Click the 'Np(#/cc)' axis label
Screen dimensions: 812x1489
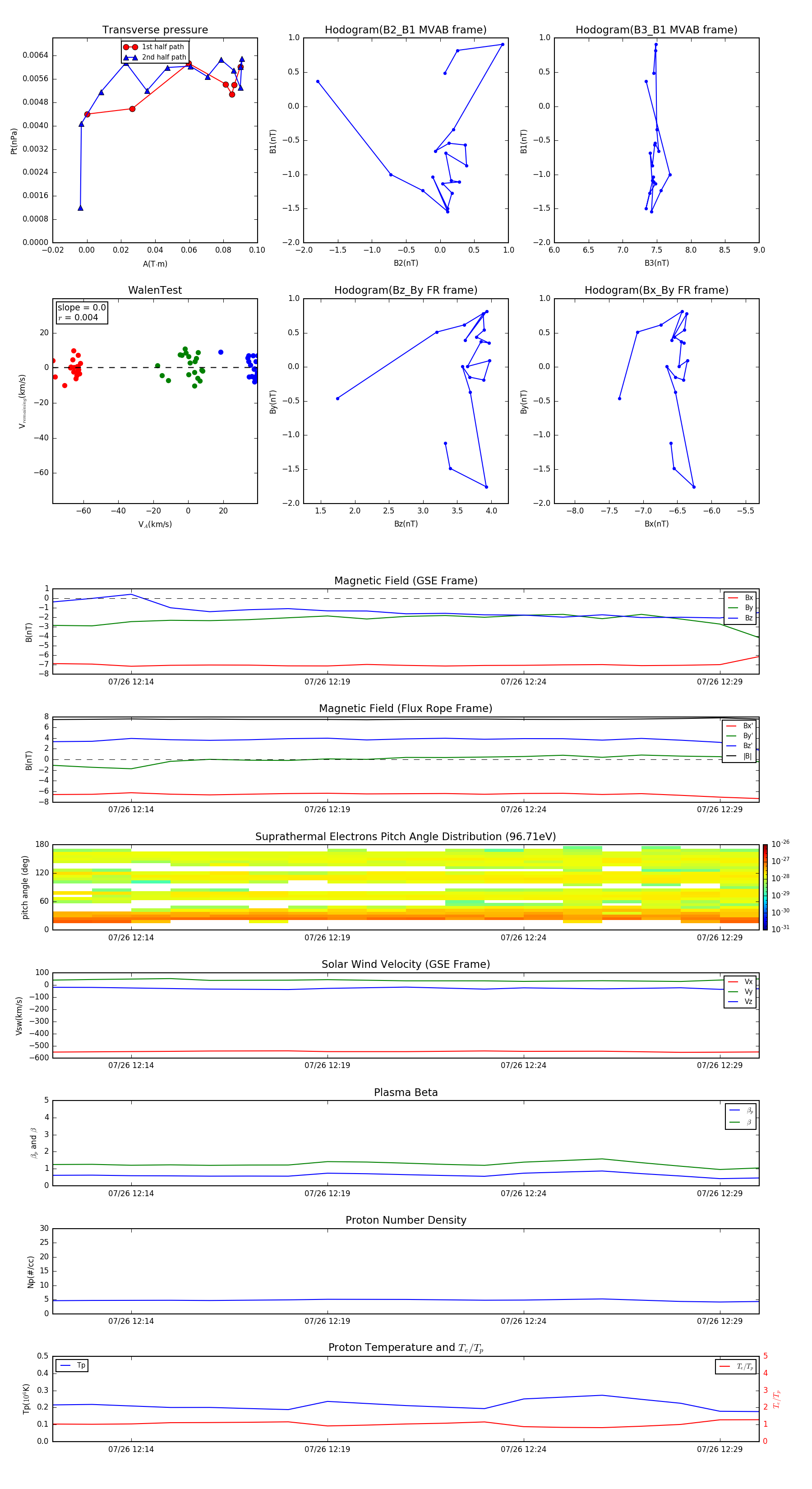tap(31, 1272)
